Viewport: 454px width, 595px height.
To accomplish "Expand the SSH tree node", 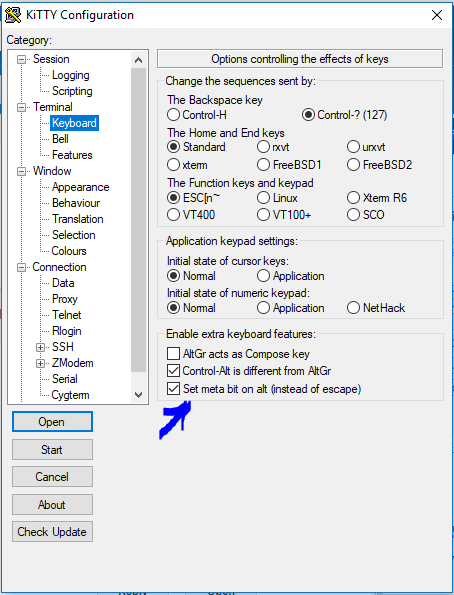I will pos(40,347).
